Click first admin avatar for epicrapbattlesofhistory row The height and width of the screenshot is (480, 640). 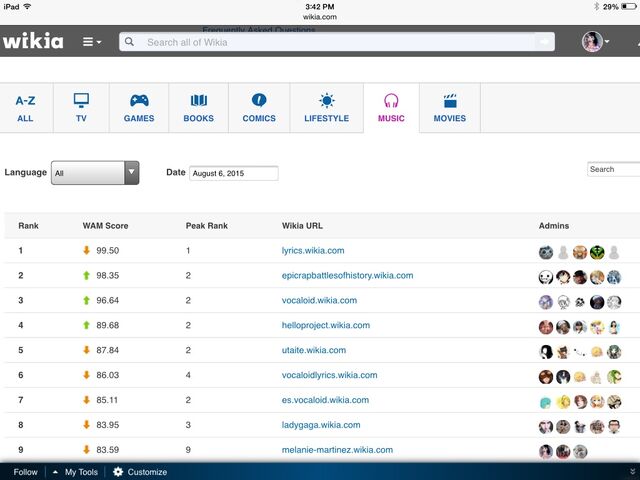(546, 278)
